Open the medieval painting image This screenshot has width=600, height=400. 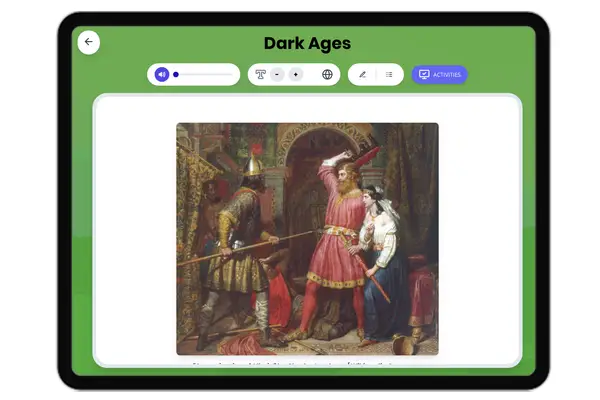[x=307, y=238]
